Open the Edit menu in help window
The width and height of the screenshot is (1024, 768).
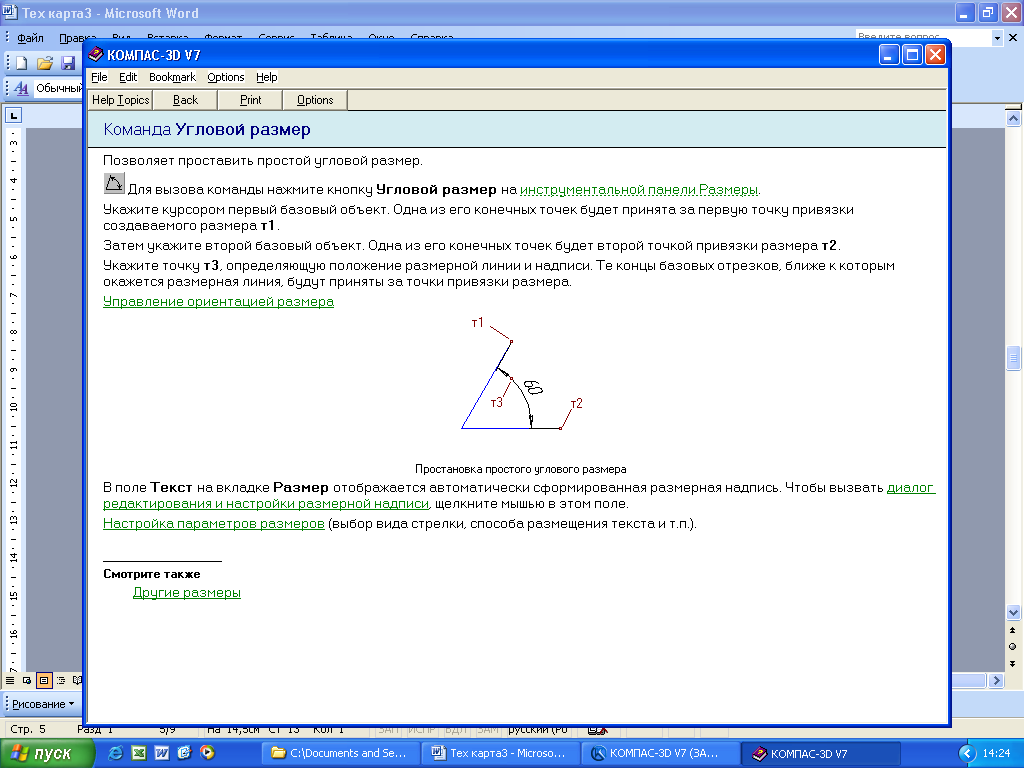tap(128, 77)
